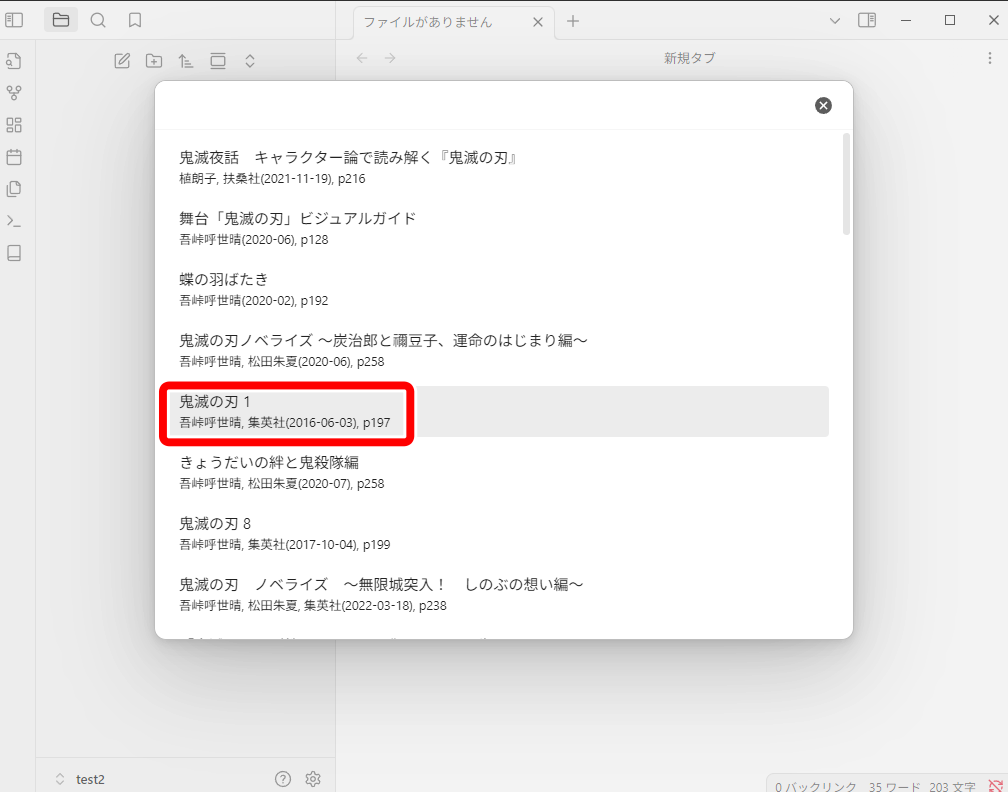Click the 新規タブ title header
Screen dimensions: 1008x792
(689, 58)
